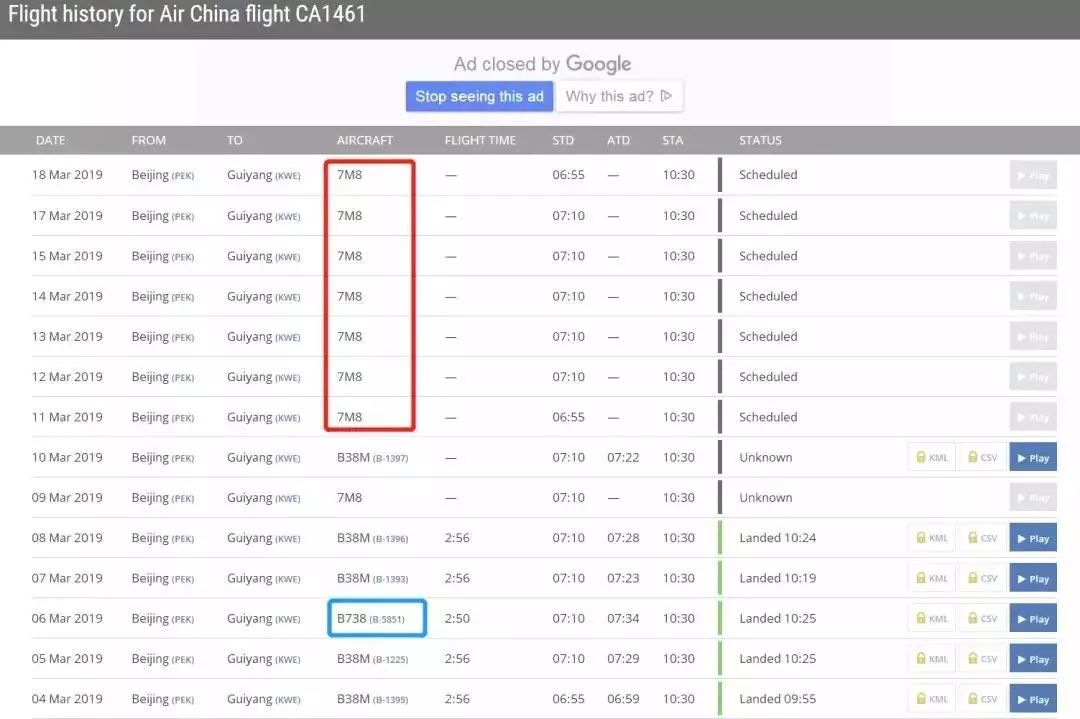The width and height of the screenshot is (1080, 719).
Task: Open the KML export for the 06 Mar flight
Action: pos(931,618)
